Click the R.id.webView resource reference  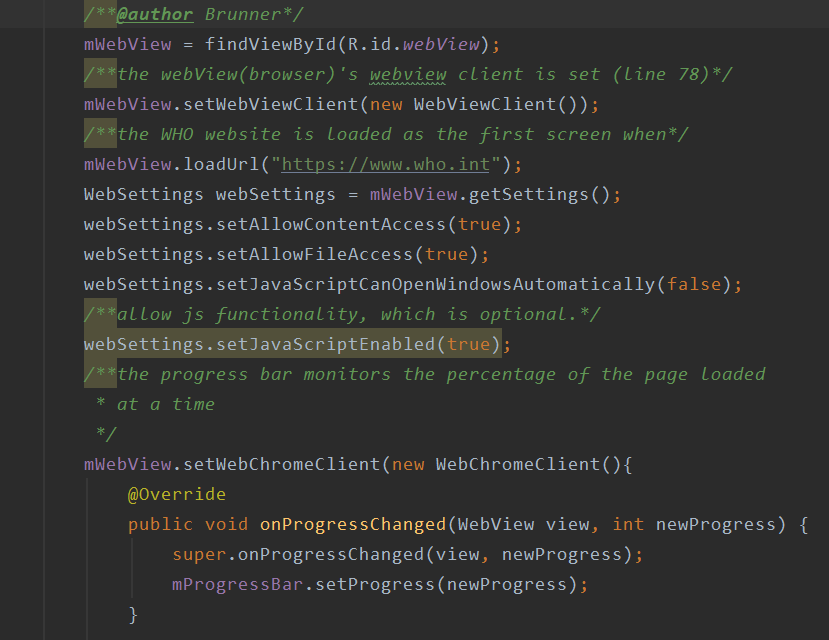pyautogui.click(x=413, y=44)
